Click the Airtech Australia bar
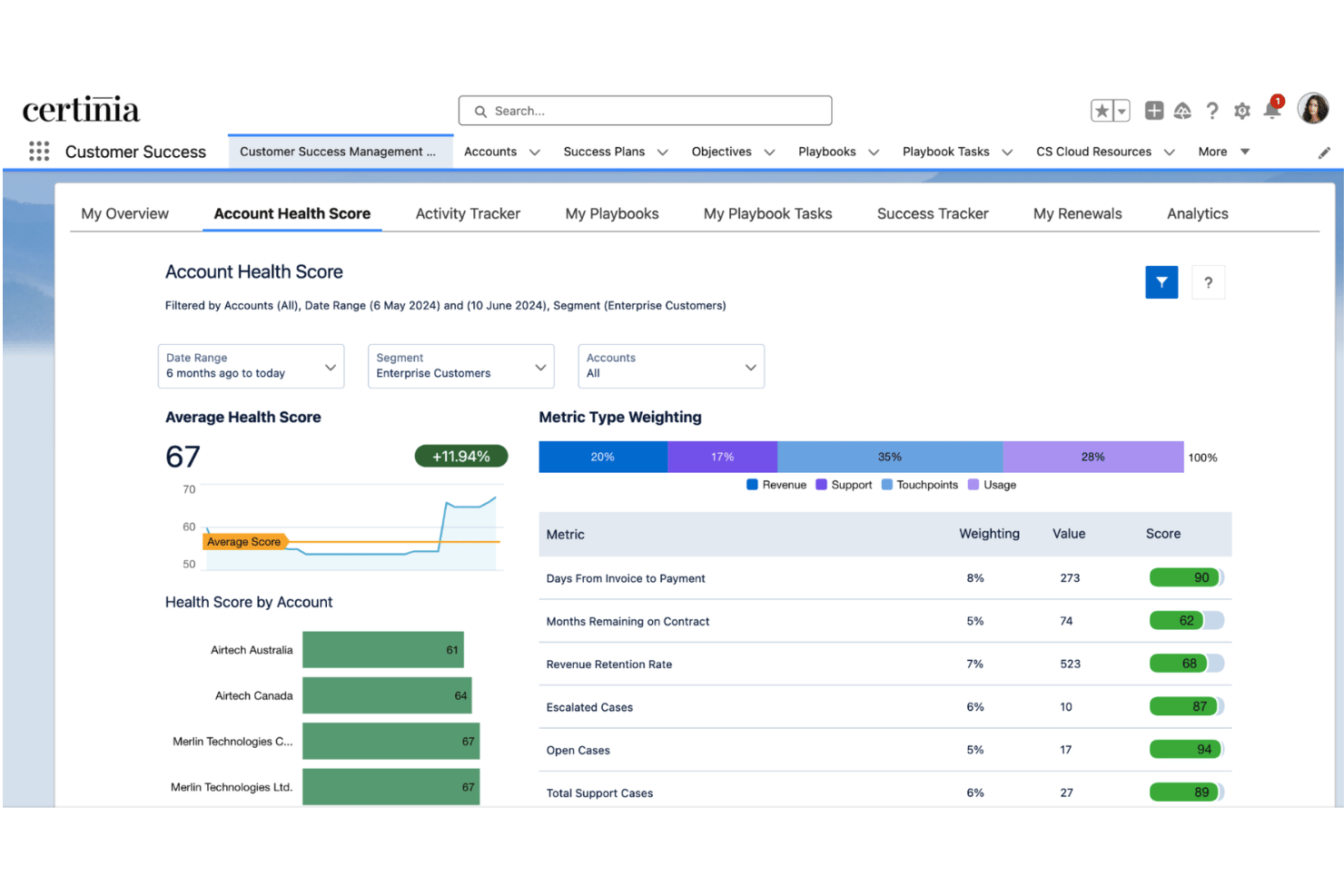This screenshot has height=896, width=1344. [x=383, y=650]
